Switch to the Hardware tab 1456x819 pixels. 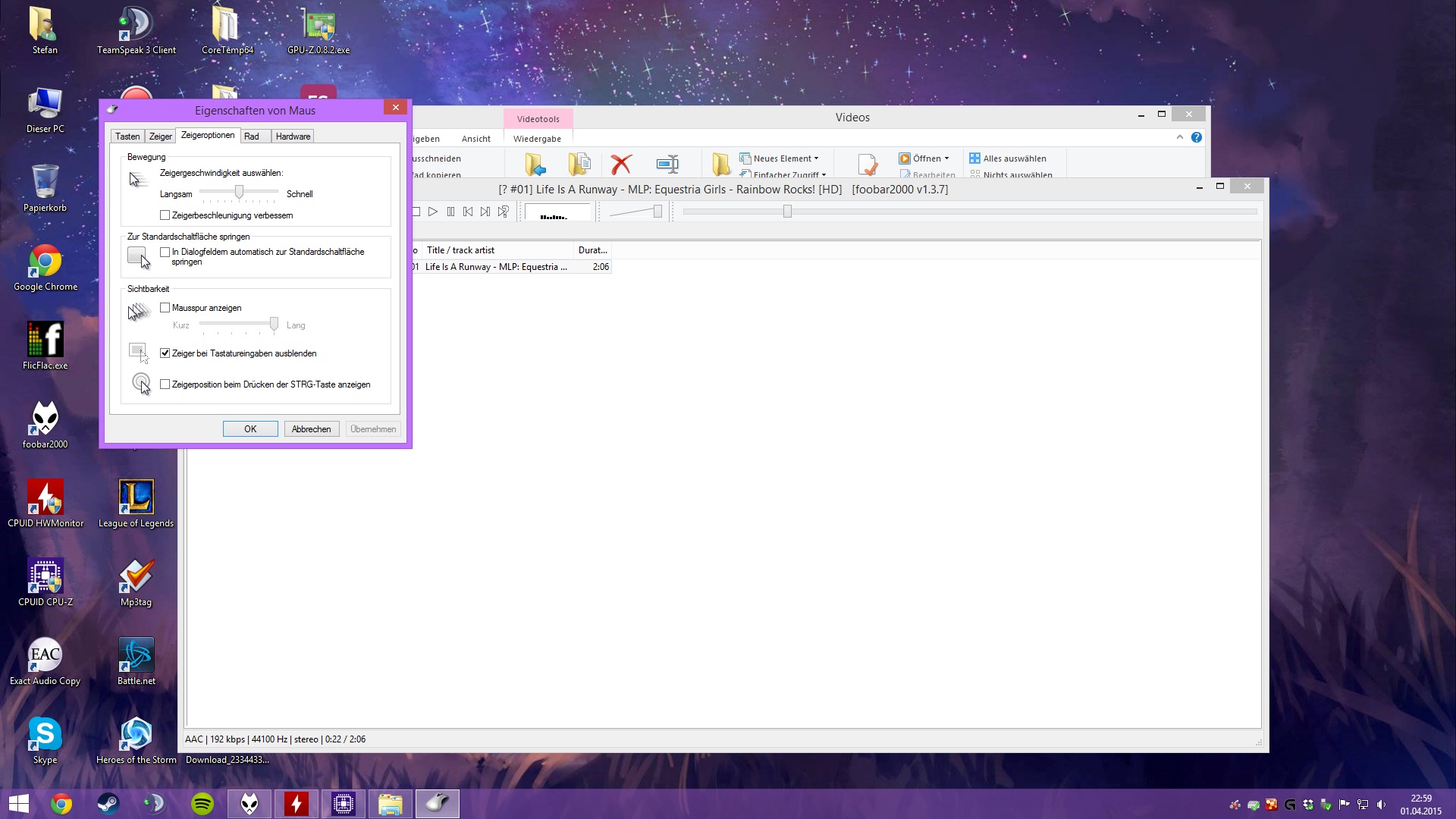coord(293,136)
